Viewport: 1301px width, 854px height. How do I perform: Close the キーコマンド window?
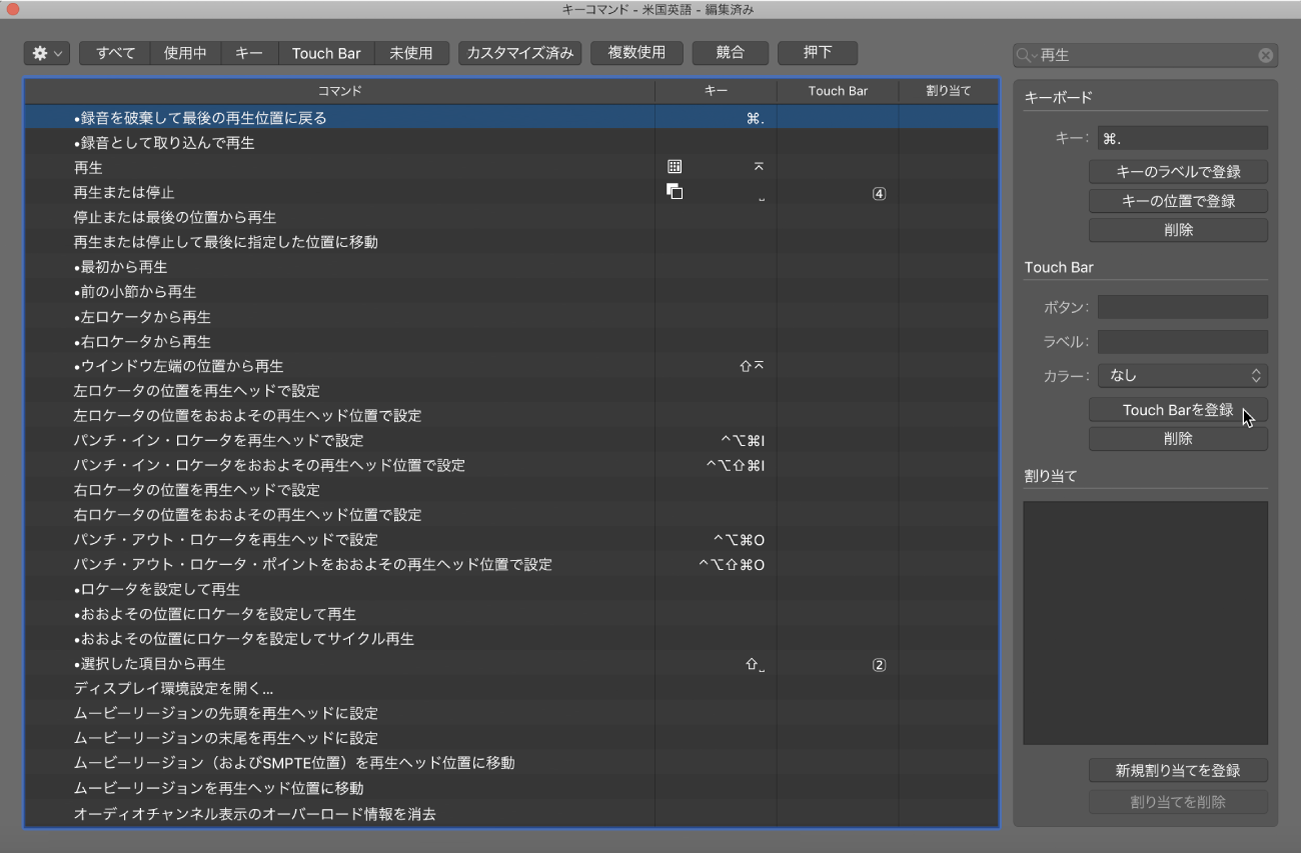(x=13, y=9)
